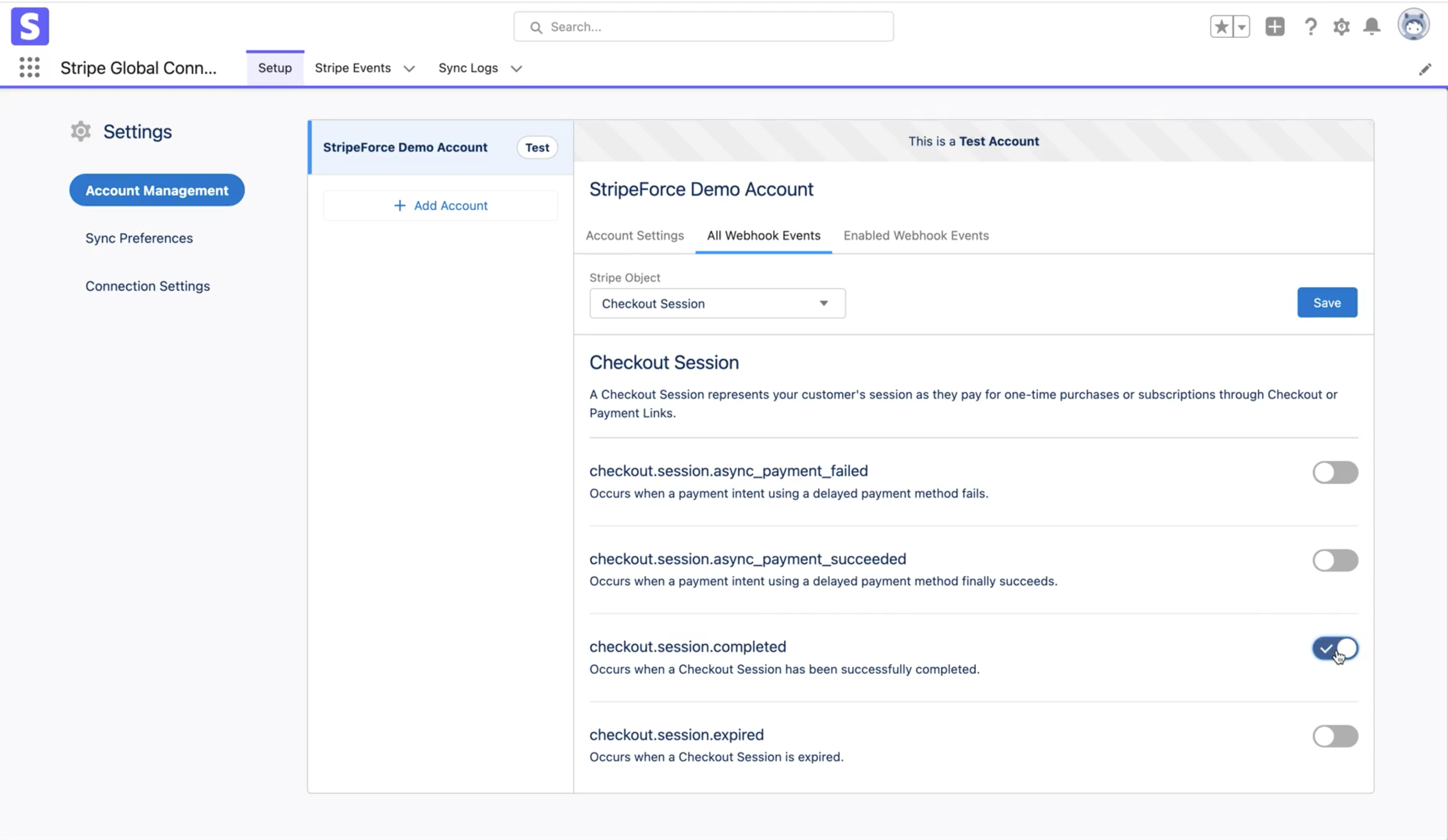
Task: Open the help question mark icon
Action: [1310, 26]
